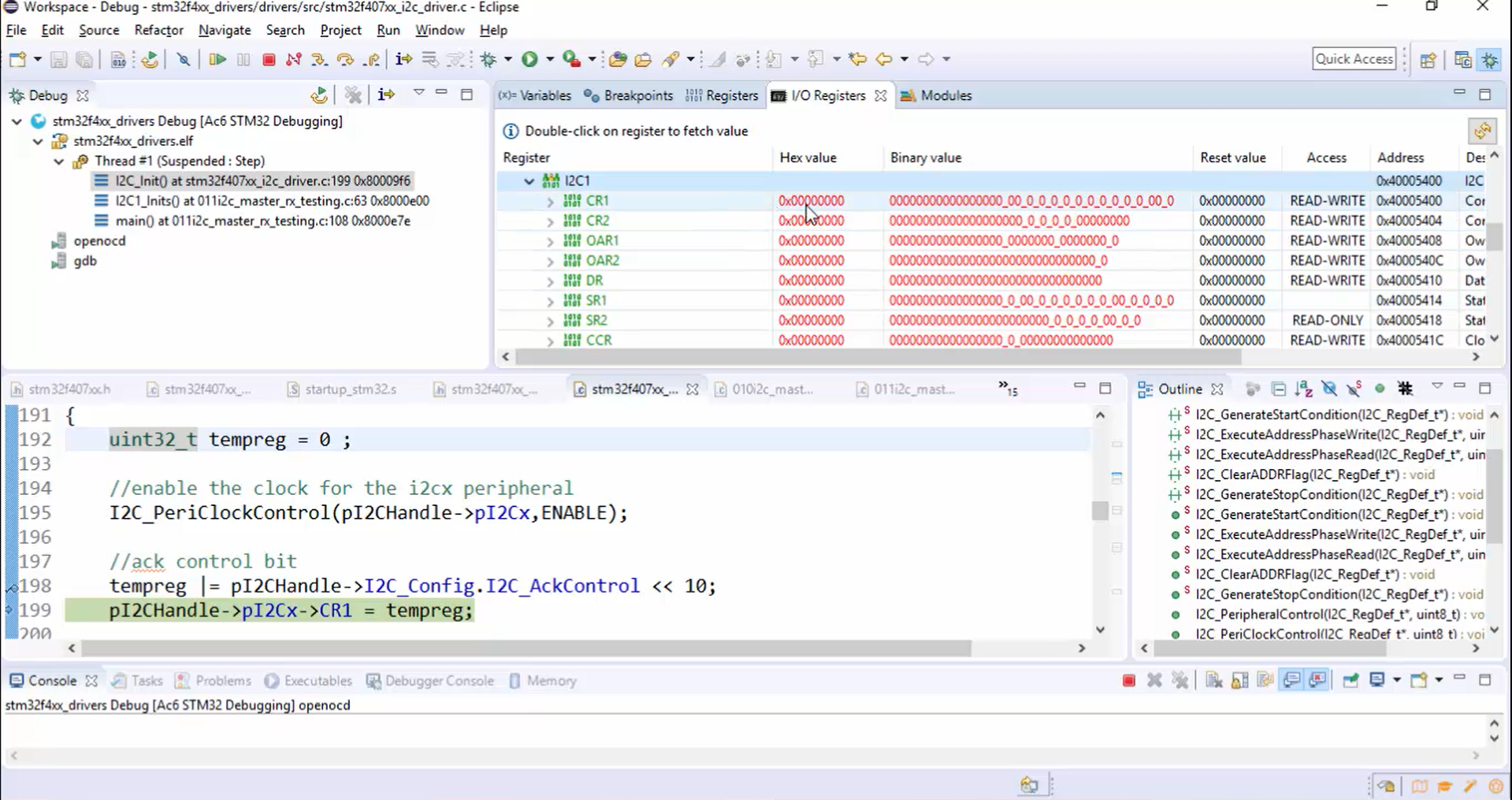
Task: Toggle Hide Non-Public Members green dot
Action: click(1380, 389)
